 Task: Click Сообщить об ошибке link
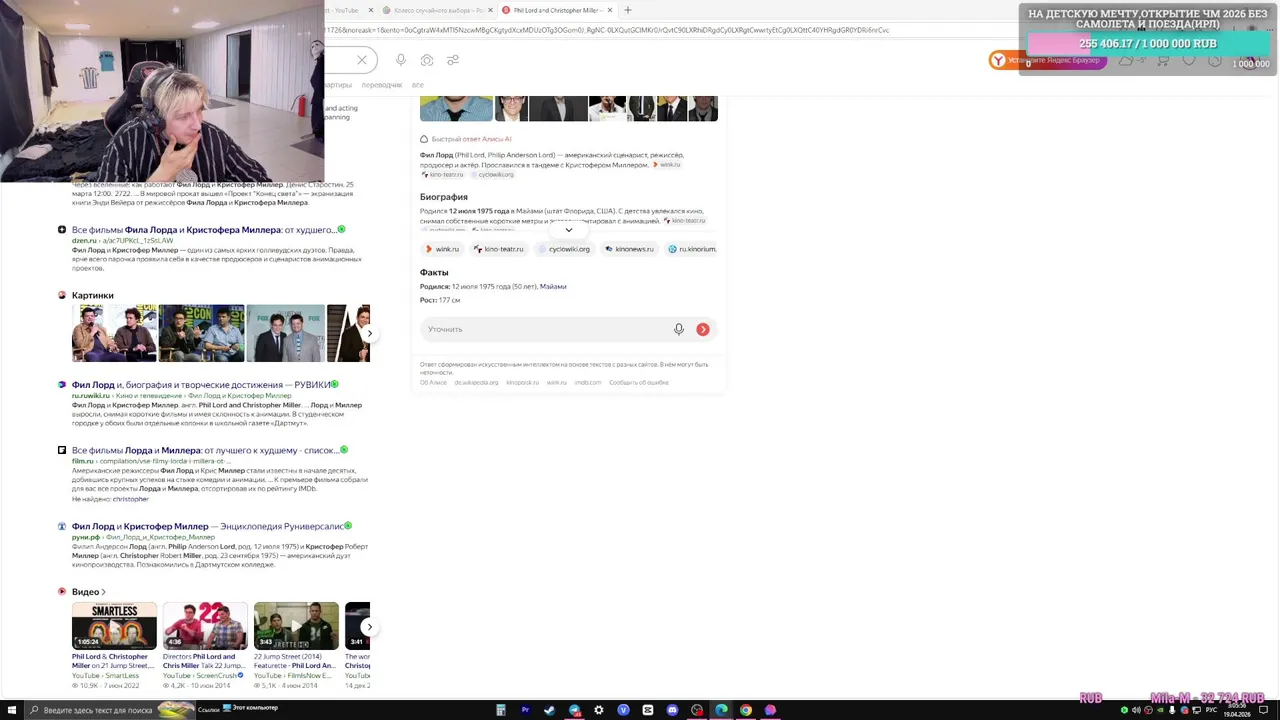(x=638, y=383)
